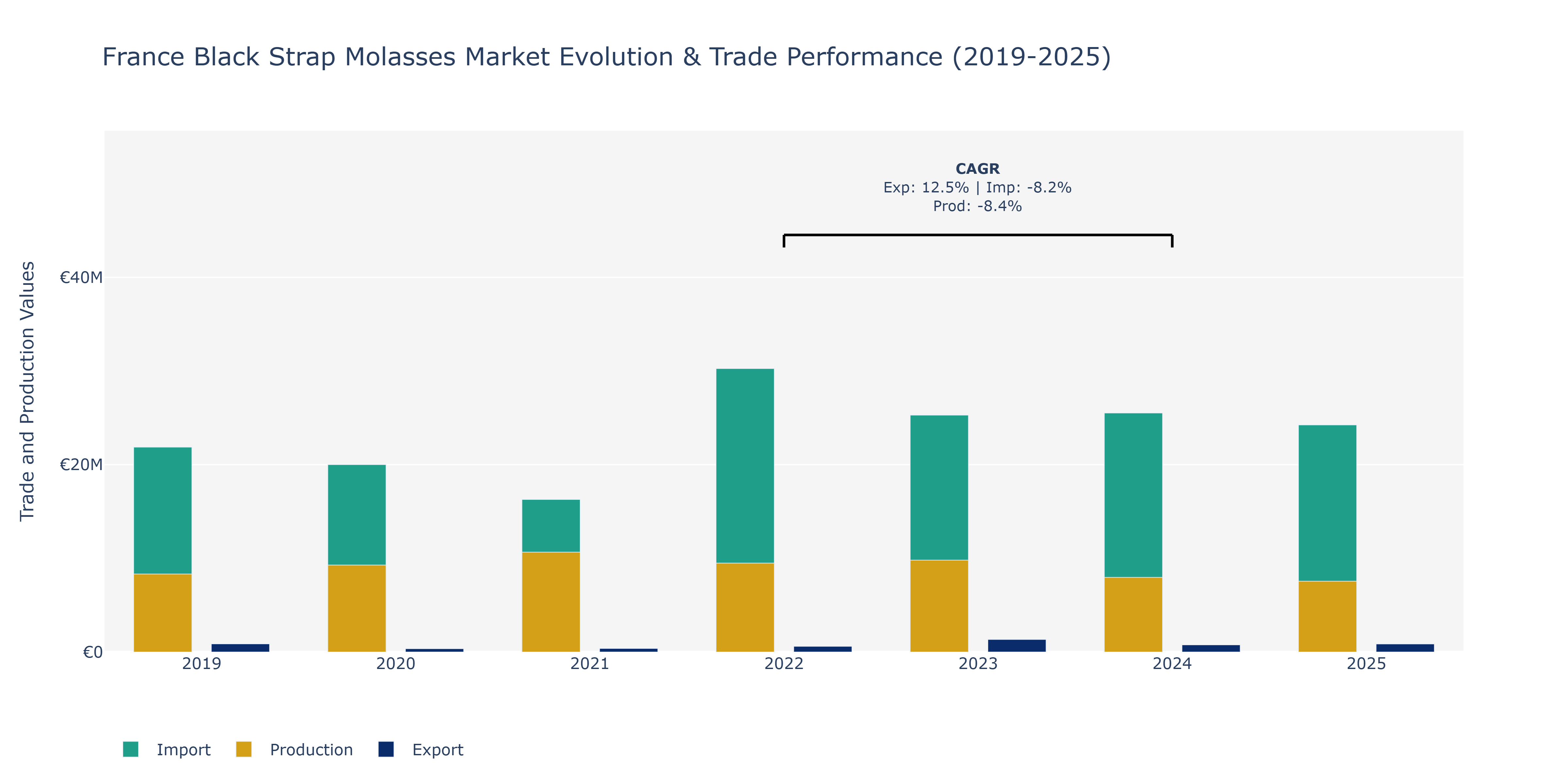Select the 2022 Import bar segment
The height and width of the screenshot is (784, 1568).
[x=745, y=465]
